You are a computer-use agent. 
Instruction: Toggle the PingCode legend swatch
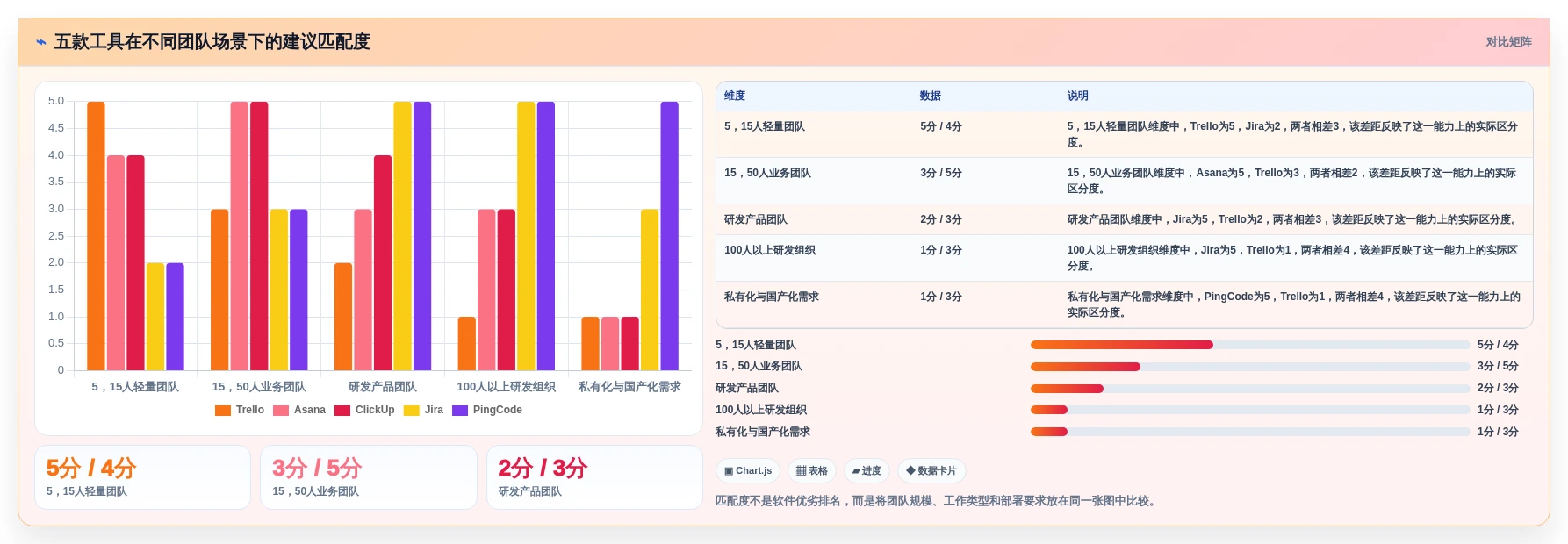460,411
